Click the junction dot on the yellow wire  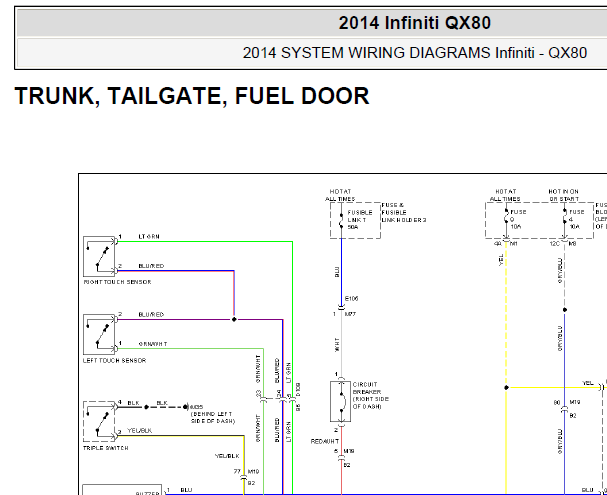click(506, 387)
